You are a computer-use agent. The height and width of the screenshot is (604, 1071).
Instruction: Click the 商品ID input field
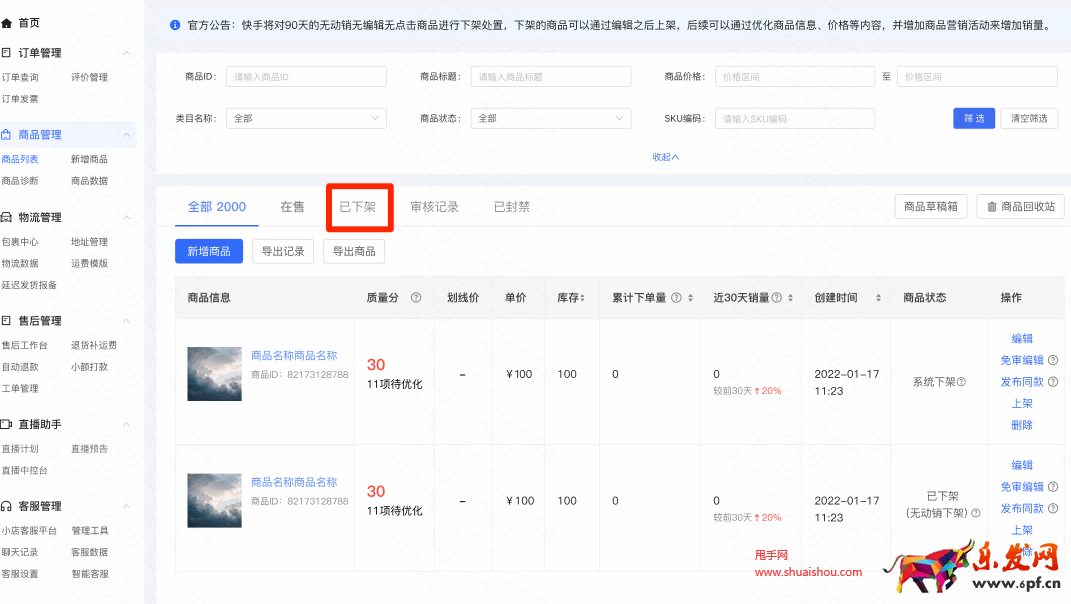click(306, 77)
